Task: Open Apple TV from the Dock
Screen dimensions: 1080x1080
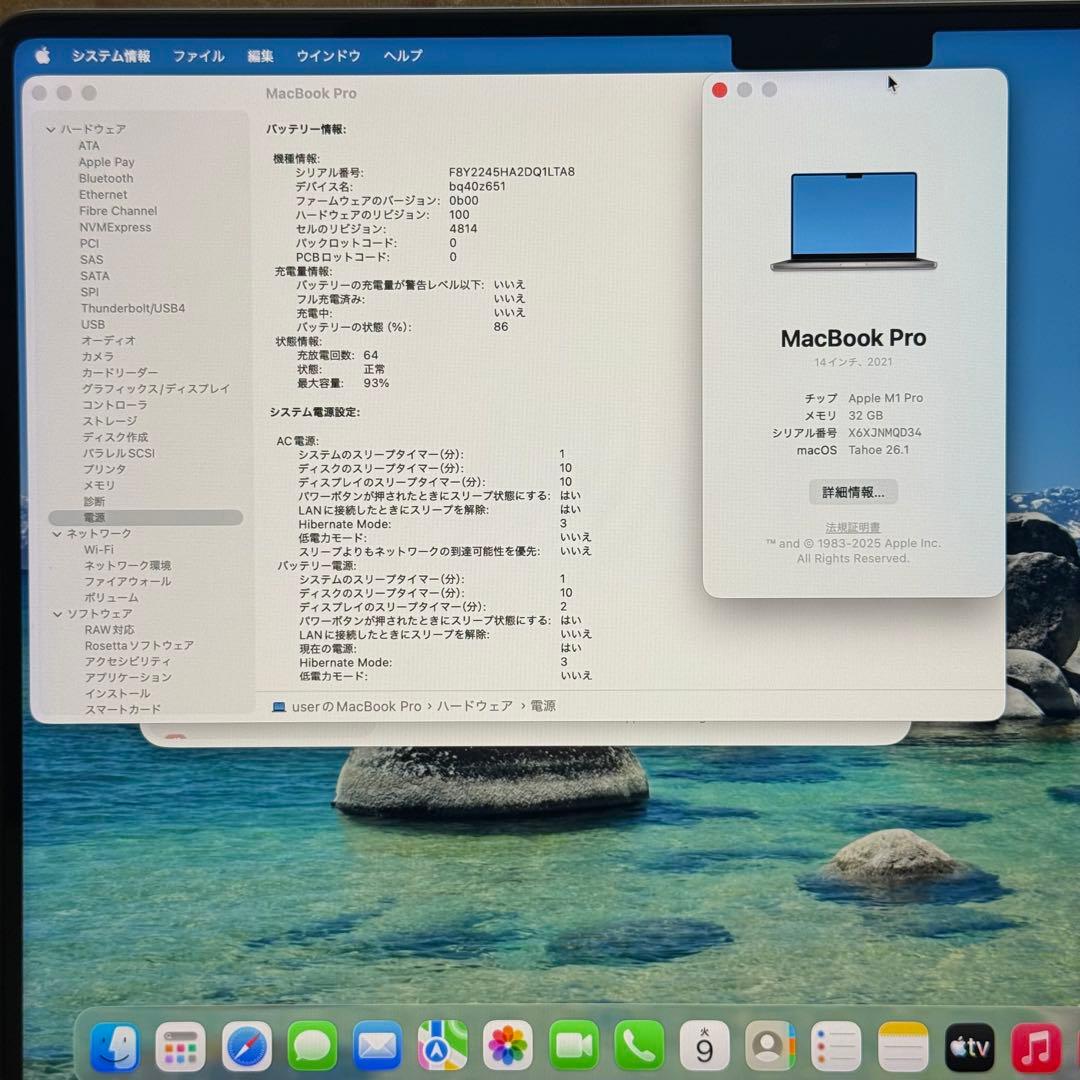Action: [969, 1047]
